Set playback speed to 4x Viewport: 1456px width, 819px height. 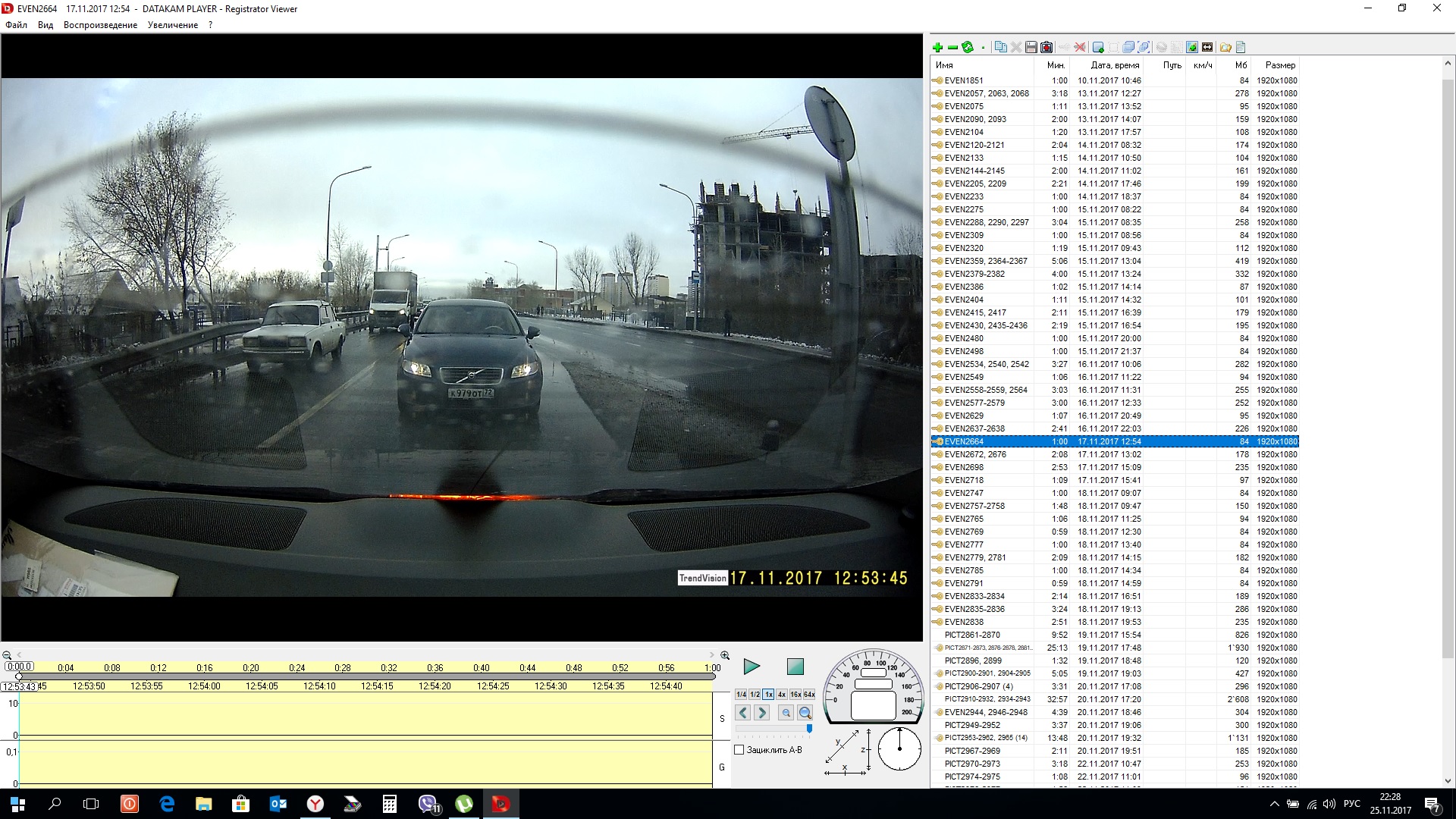pos(782,695)
